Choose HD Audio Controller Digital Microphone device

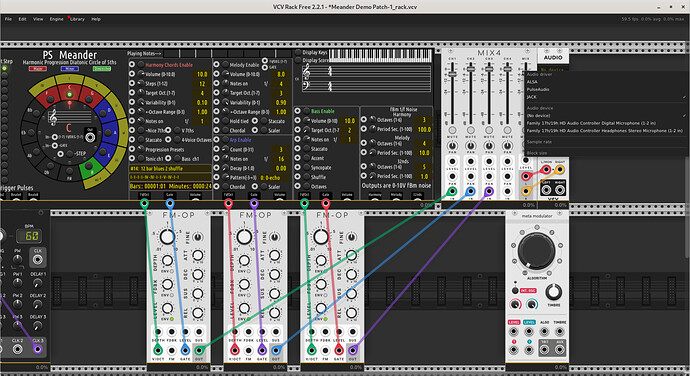606,123
